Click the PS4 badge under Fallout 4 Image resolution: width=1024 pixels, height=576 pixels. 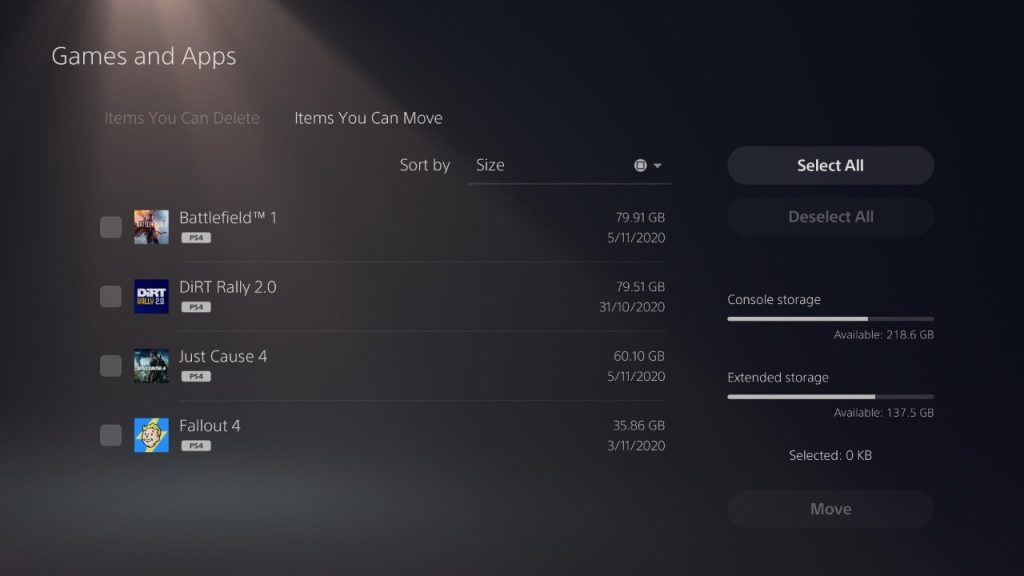[195, 445]
